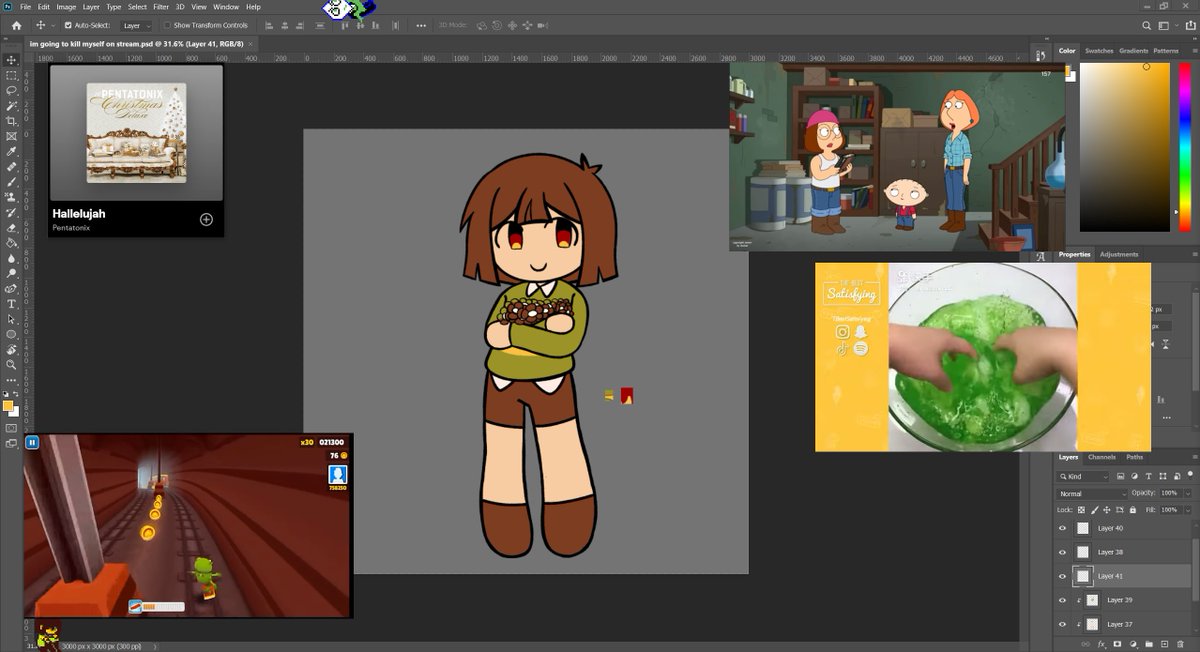
Task: Open the layer styles fx menu
Action: point(1101,644)
